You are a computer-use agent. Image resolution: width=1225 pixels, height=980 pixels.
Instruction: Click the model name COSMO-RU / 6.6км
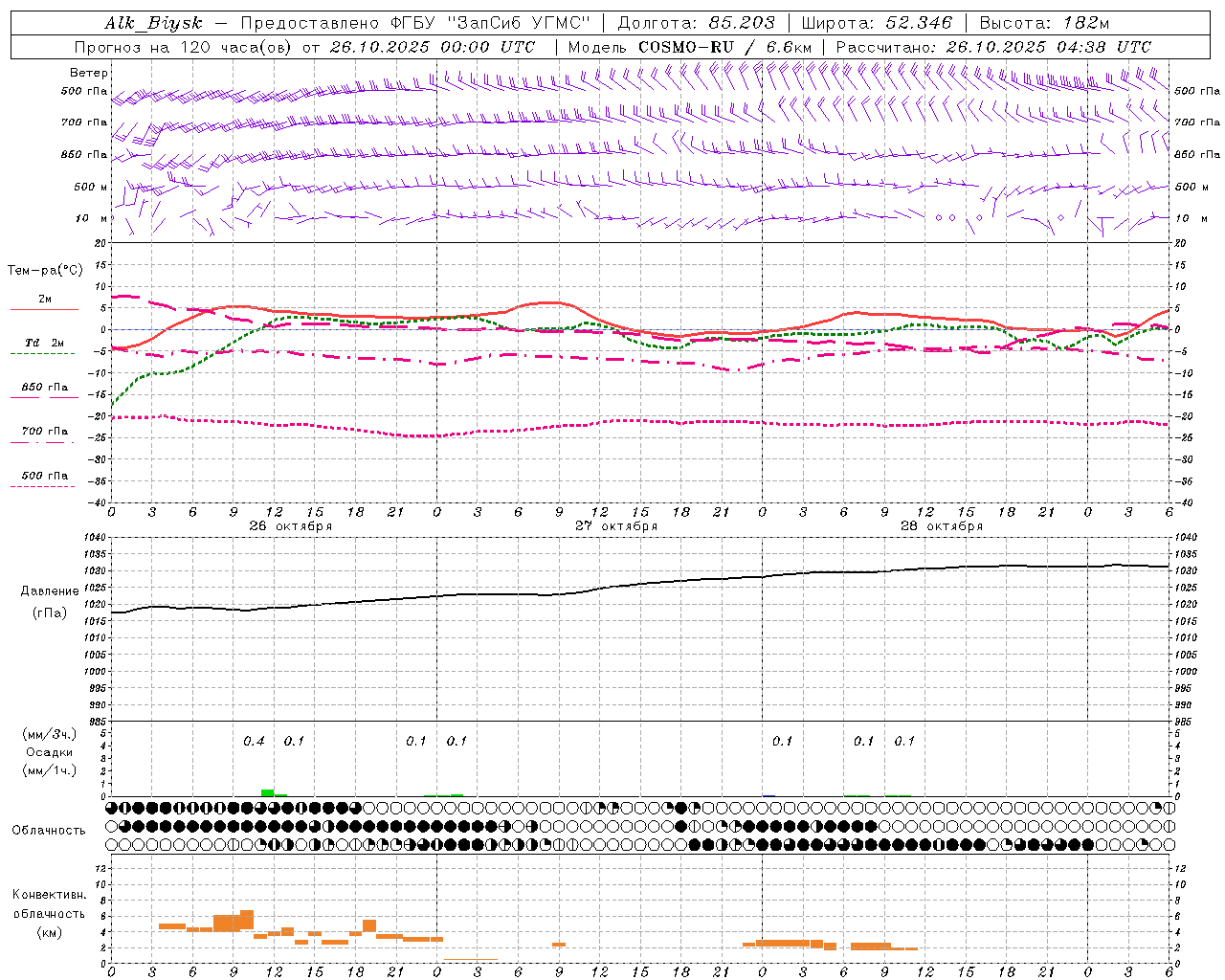pos(724,47)
